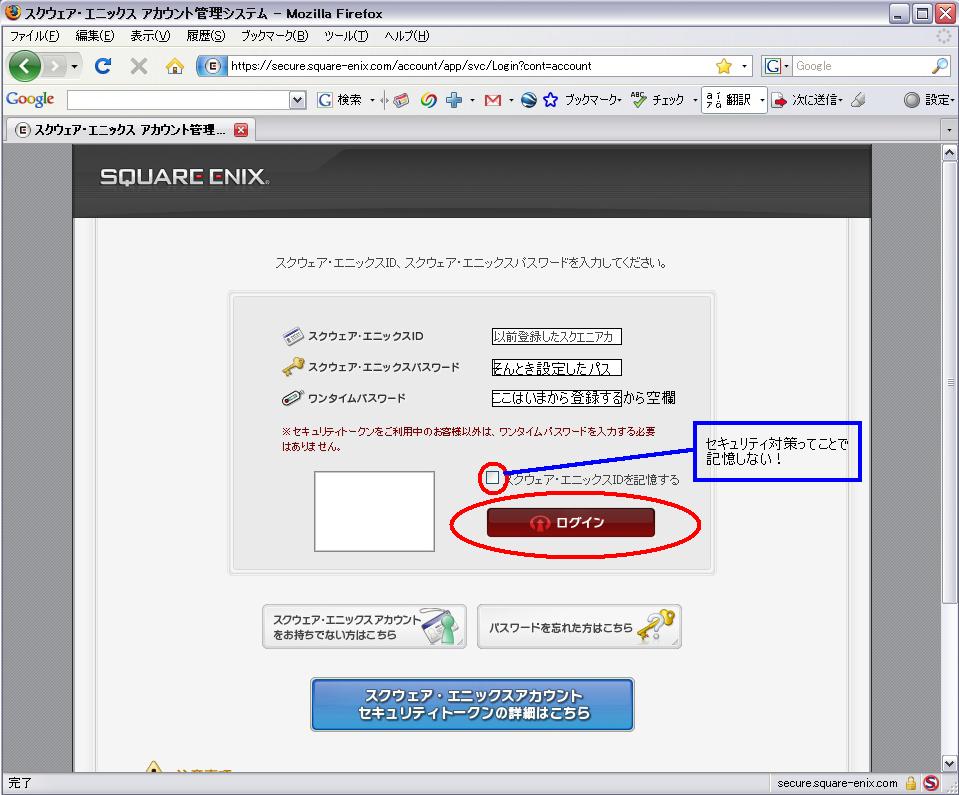Open the 翻訳 dropdown arrow

(x=761, y=100)
